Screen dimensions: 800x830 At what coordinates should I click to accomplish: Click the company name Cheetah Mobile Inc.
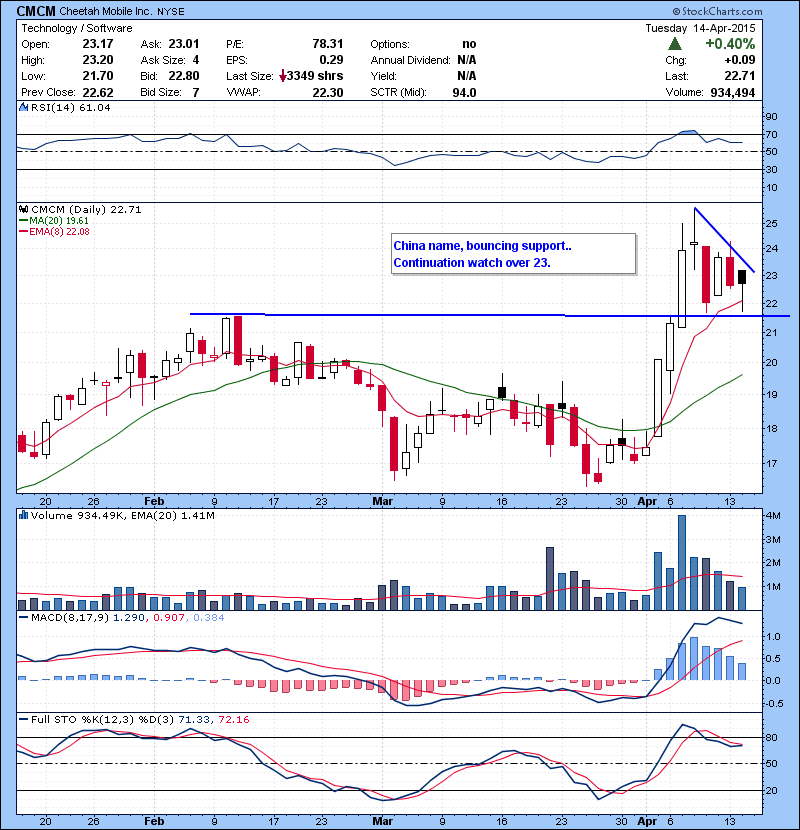pos(107,12)
